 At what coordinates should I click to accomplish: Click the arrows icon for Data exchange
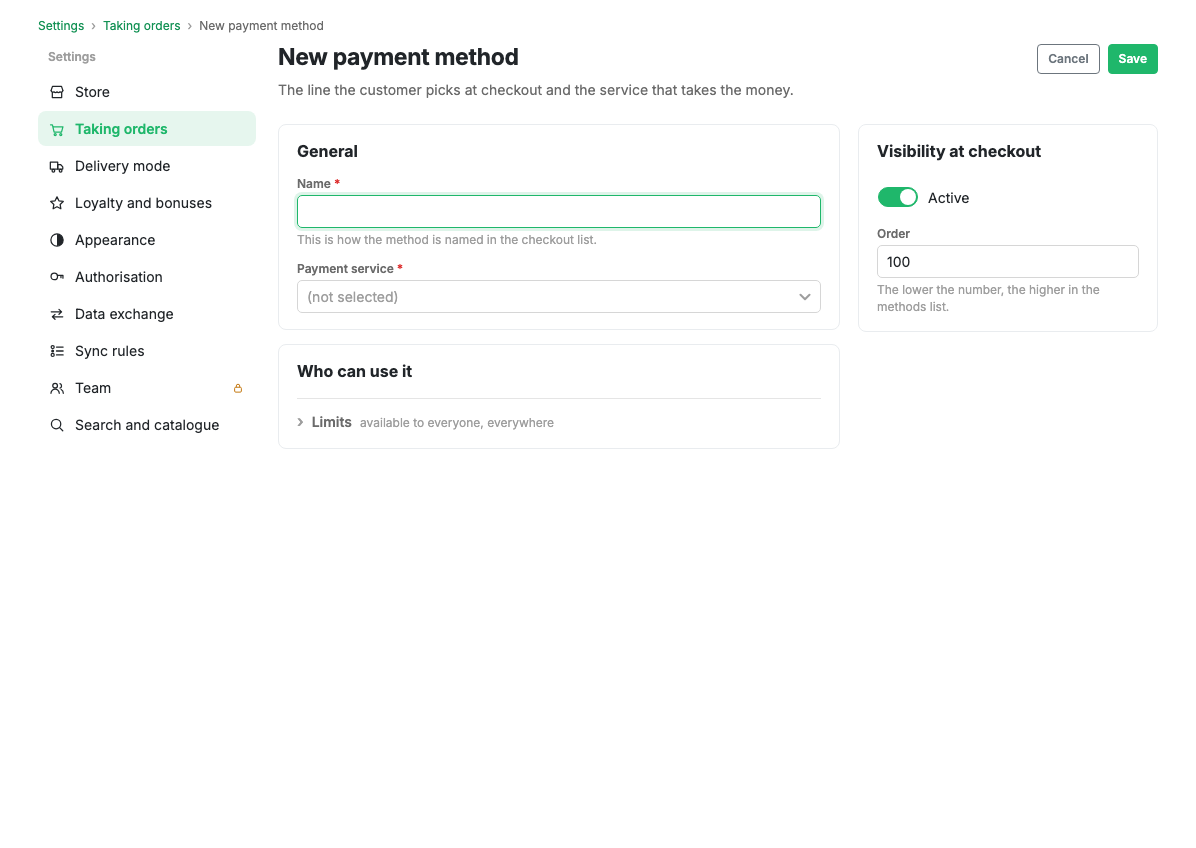click(x=57, y=314)
